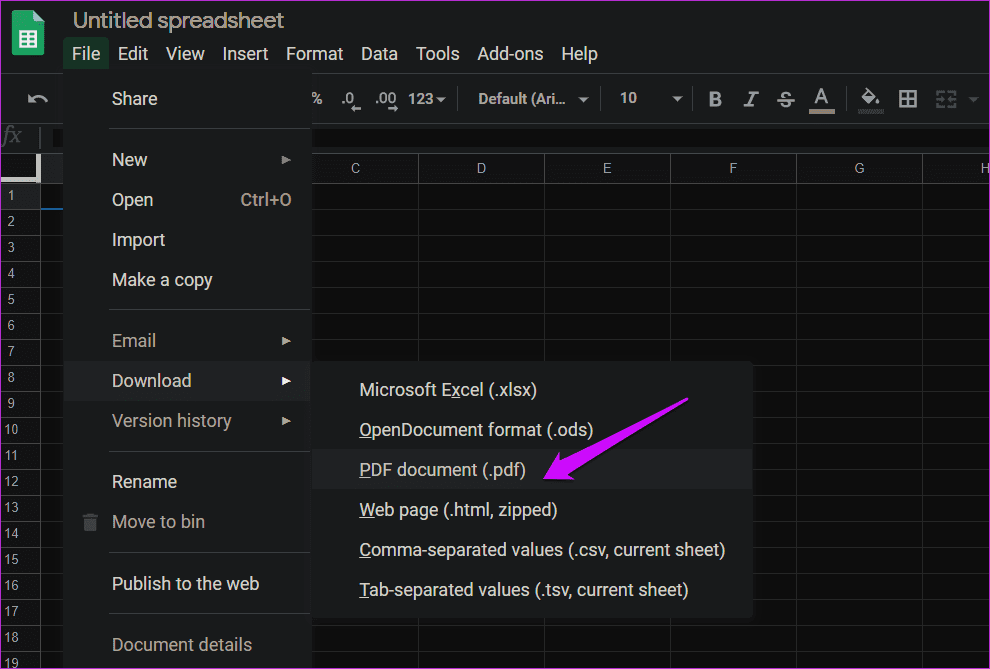Open the 123 number format dropdown
The height and width of the screenshot is (669, 990).
pos(427,99)
